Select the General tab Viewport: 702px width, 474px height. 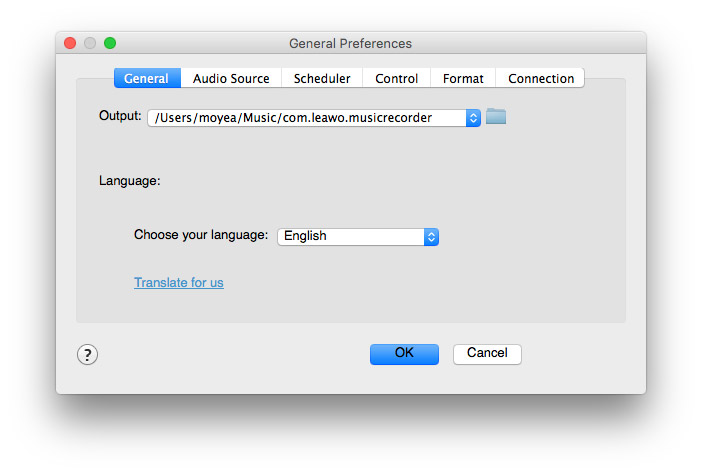(146, 78)
